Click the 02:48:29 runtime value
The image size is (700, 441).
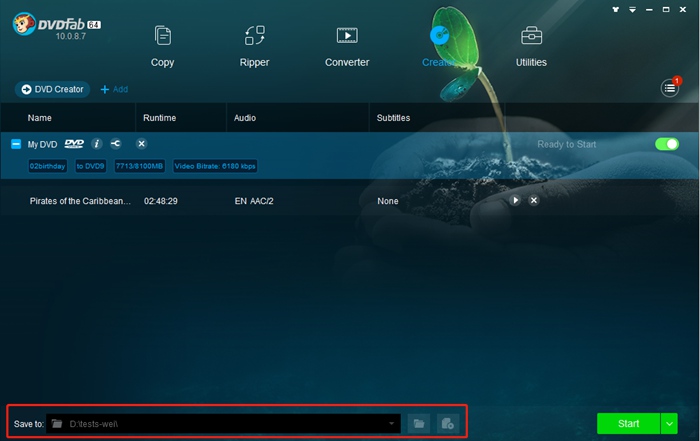[161, 201]
